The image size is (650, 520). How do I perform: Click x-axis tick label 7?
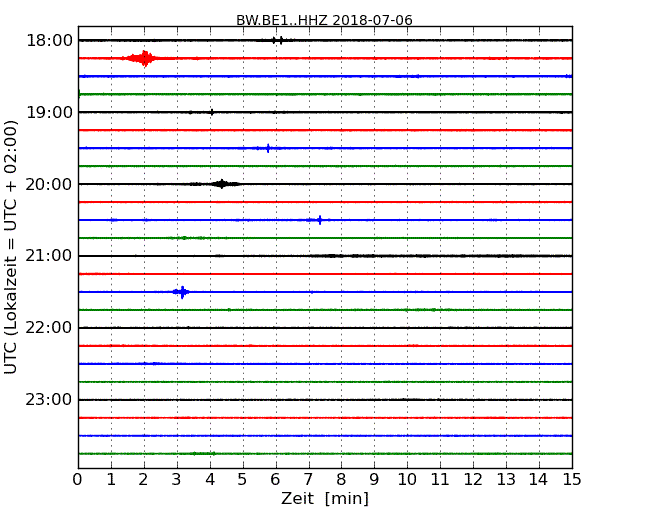click(308, 479)
